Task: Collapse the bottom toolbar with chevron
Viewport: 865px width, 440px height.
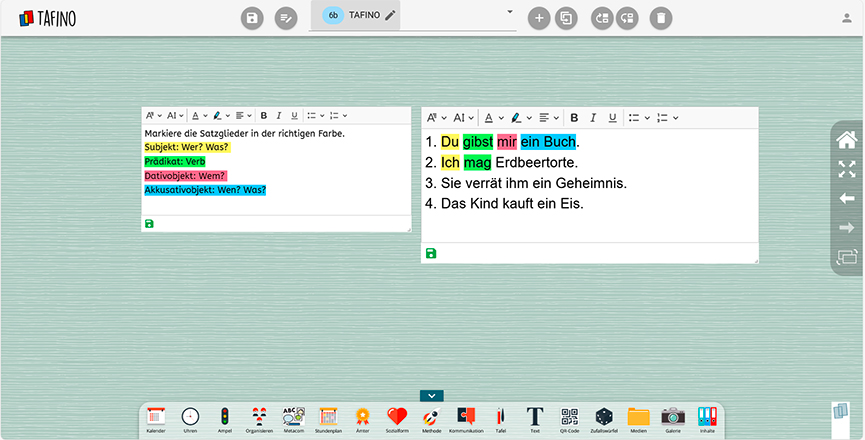Action: [431, 396]
